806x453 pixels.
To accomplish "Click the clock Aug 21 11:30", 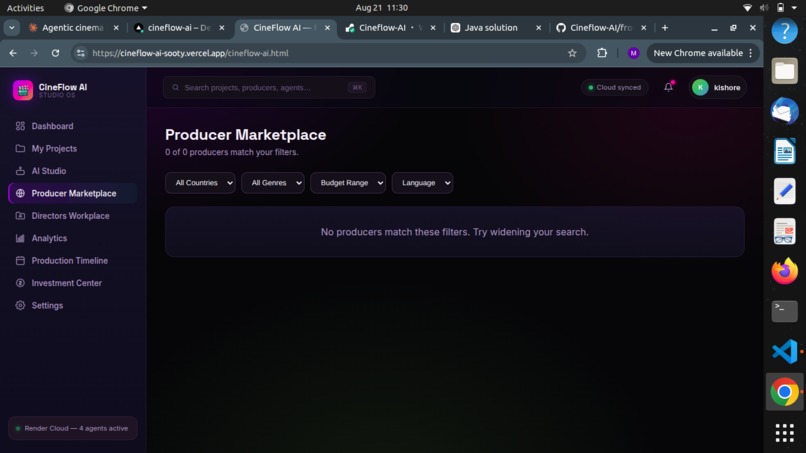I will [381, 8].
